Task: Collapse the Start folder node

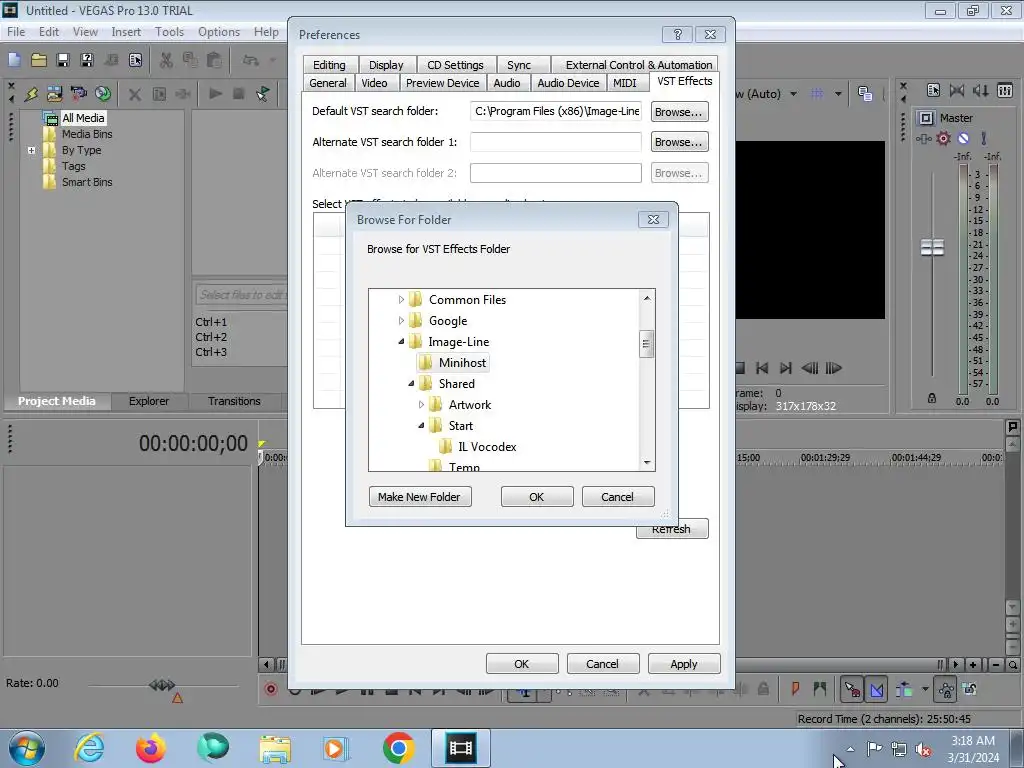Action: 421,426
